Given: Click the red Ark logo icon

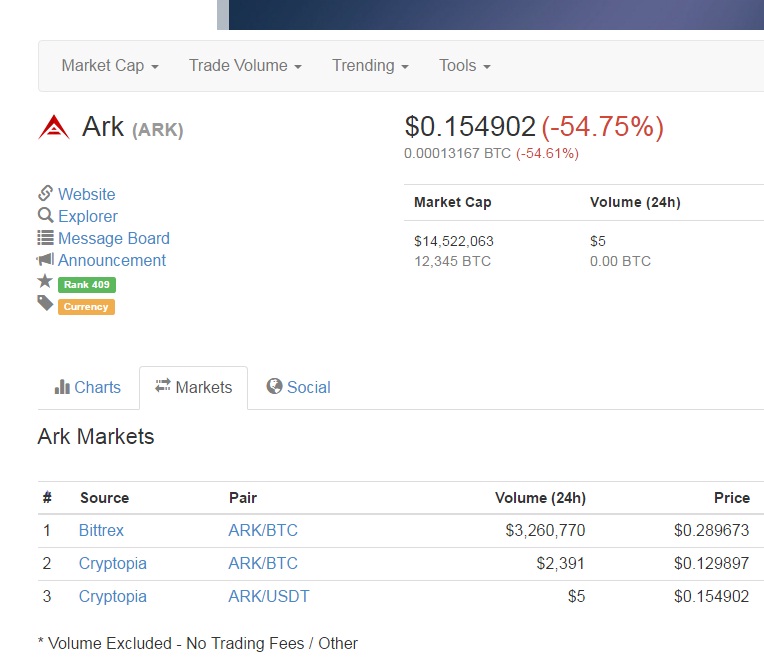Looking at the screenshot, I should pos(54,128).
